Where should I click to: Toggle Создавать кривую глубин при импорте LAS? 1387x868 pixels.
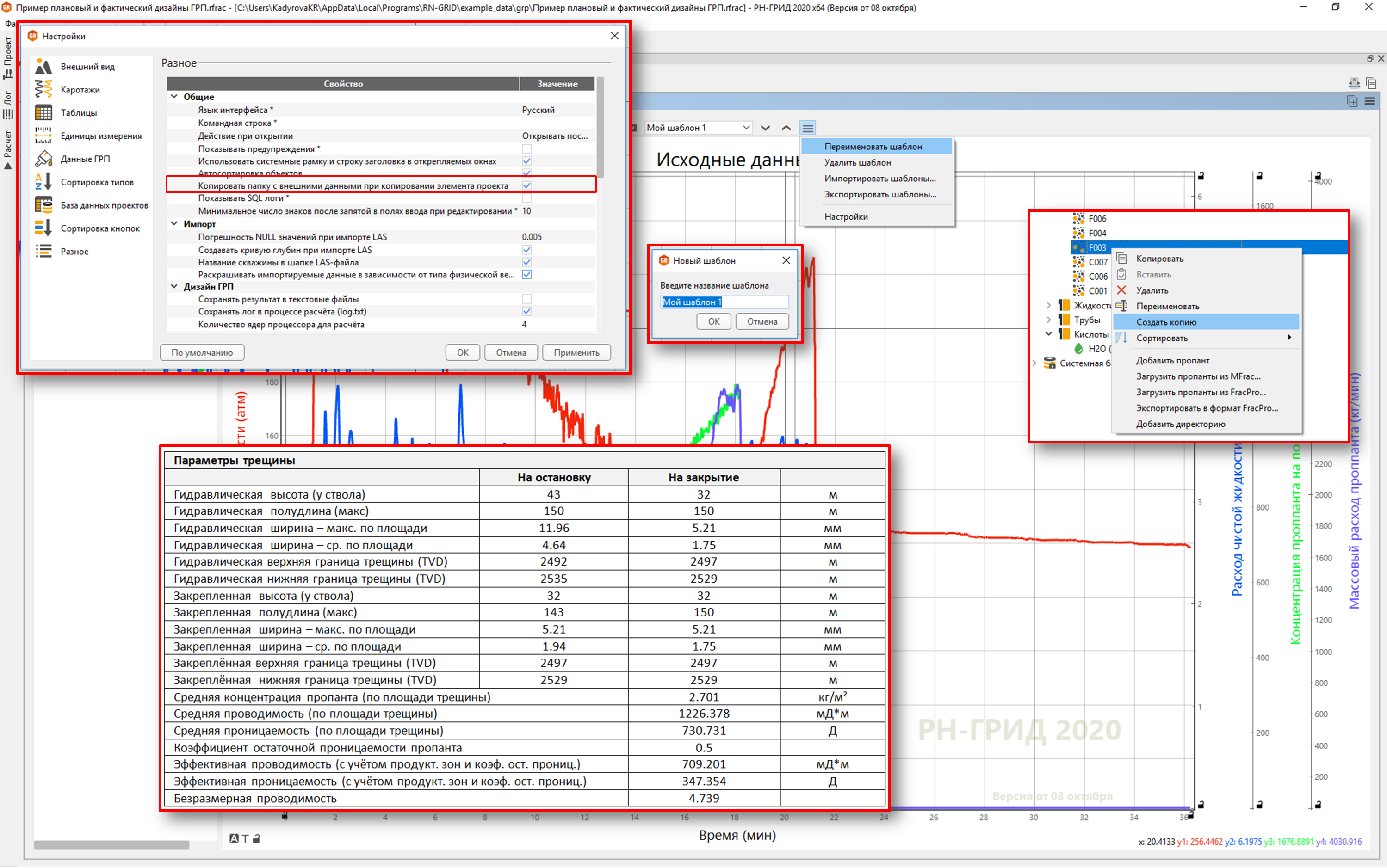pos(526,250)
